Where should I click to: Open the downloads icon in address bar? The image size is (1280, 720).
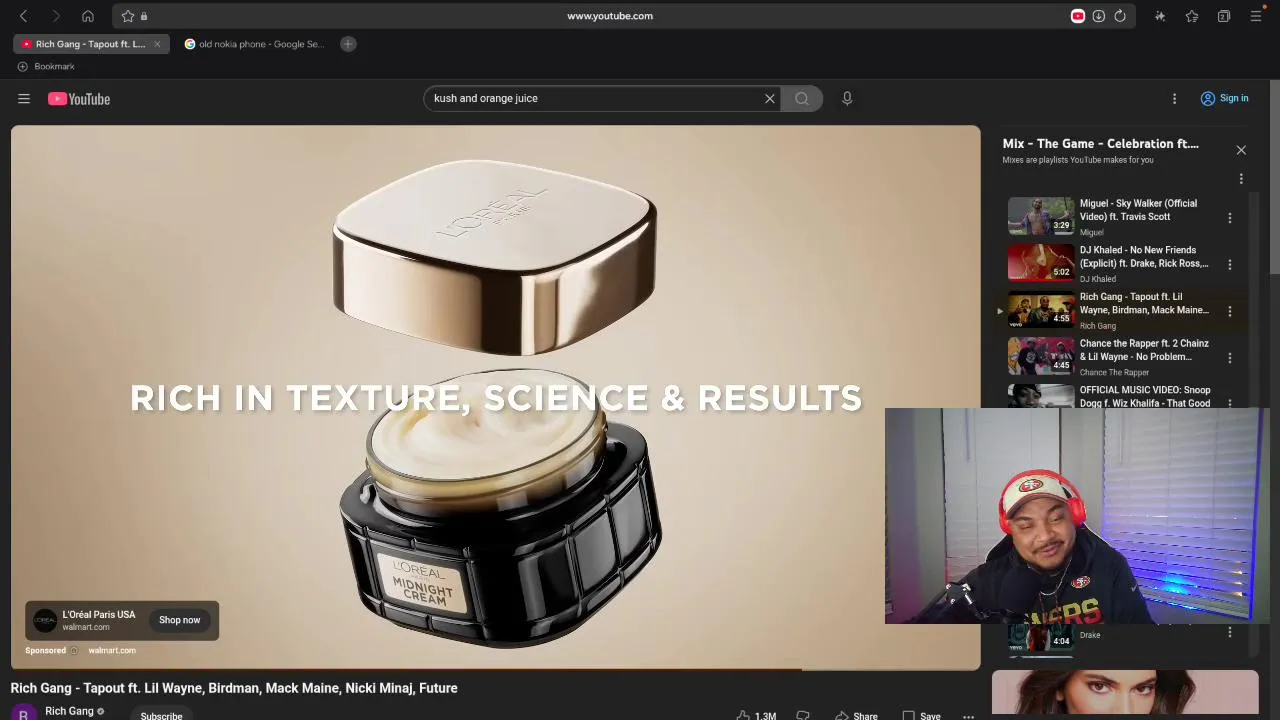pyautogui.click(x=1099, y=16)
